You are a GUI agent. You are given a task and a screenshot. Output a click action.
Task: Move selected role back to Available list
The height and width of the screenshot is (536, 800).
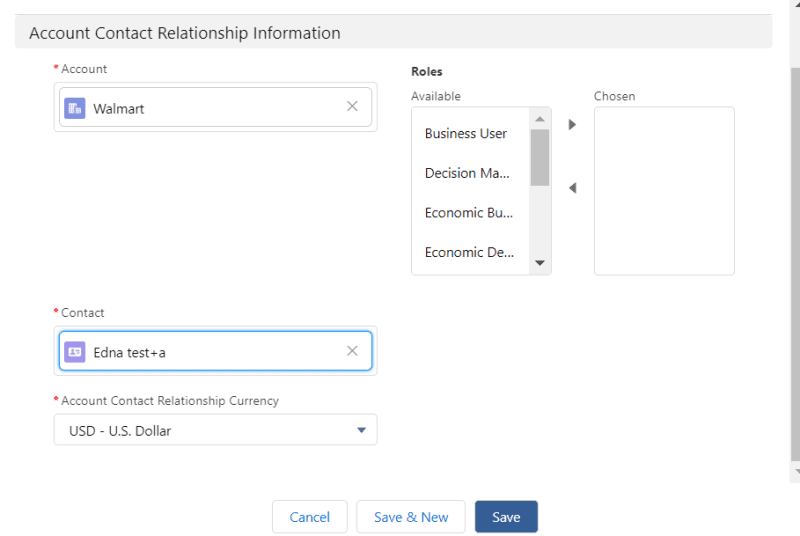click(x=572, y=188)
